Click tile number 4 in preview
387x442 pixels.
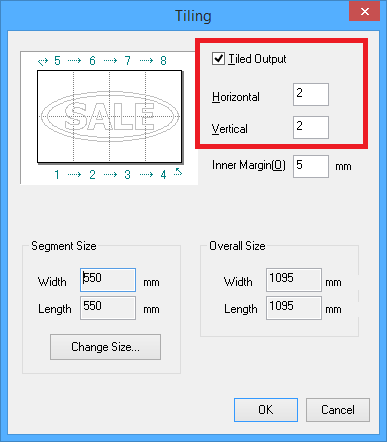163,174
